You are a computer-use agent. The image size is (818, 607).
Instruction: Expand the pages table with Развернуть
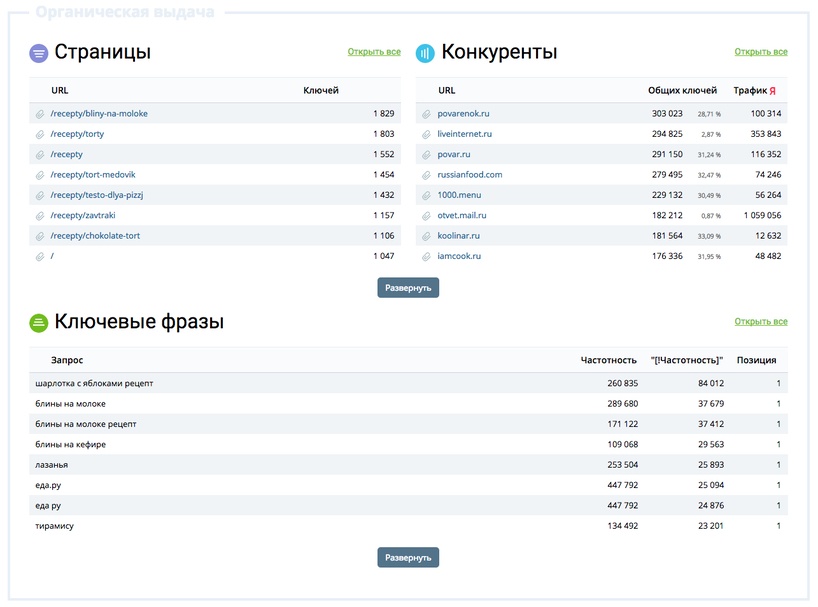point(408,287)
